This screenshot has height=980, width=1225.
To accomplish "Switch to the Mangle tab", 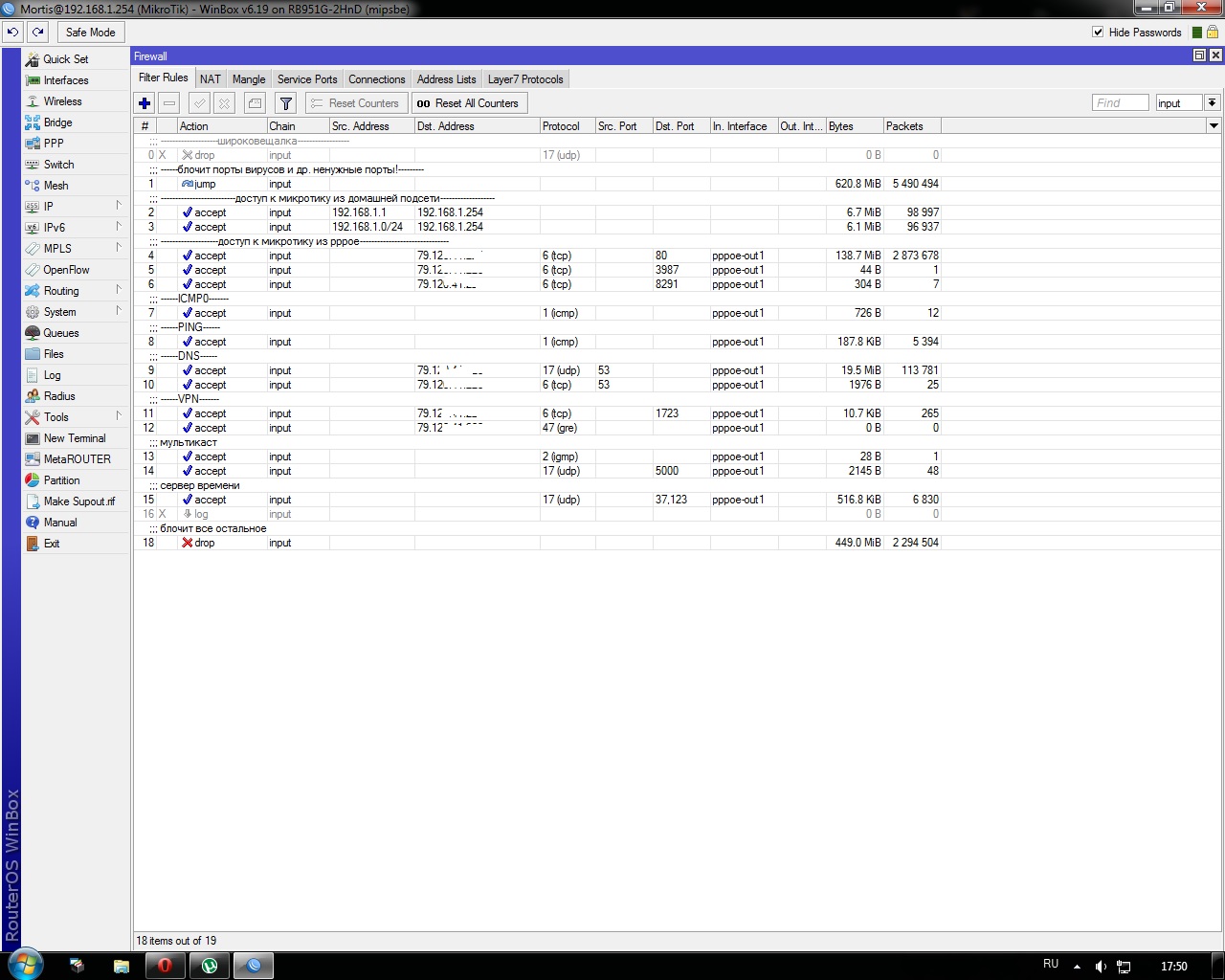I will (249, 79).
